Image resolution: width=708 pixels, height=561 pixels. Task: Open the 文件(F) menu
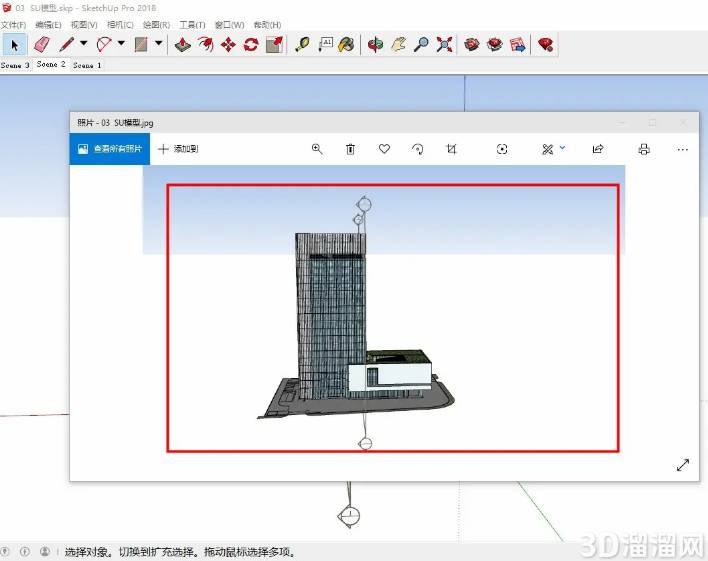pos(14,25)
